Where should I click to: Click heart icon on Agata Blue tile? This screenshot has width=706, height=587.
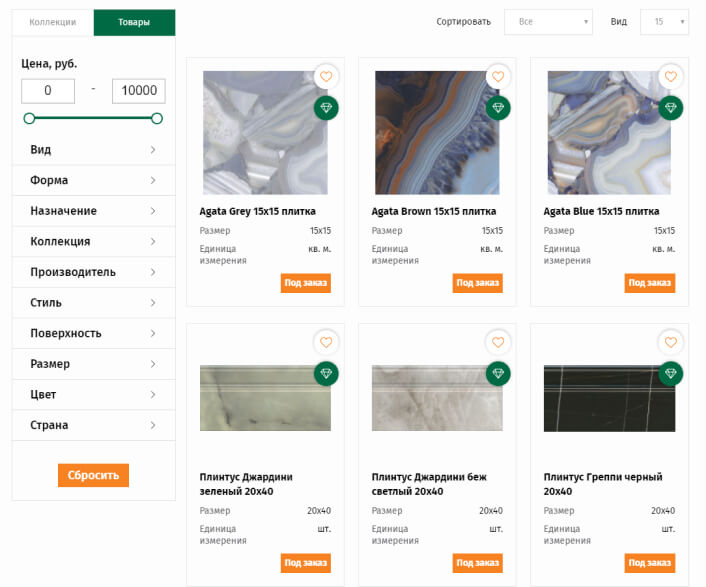point(670,77)
